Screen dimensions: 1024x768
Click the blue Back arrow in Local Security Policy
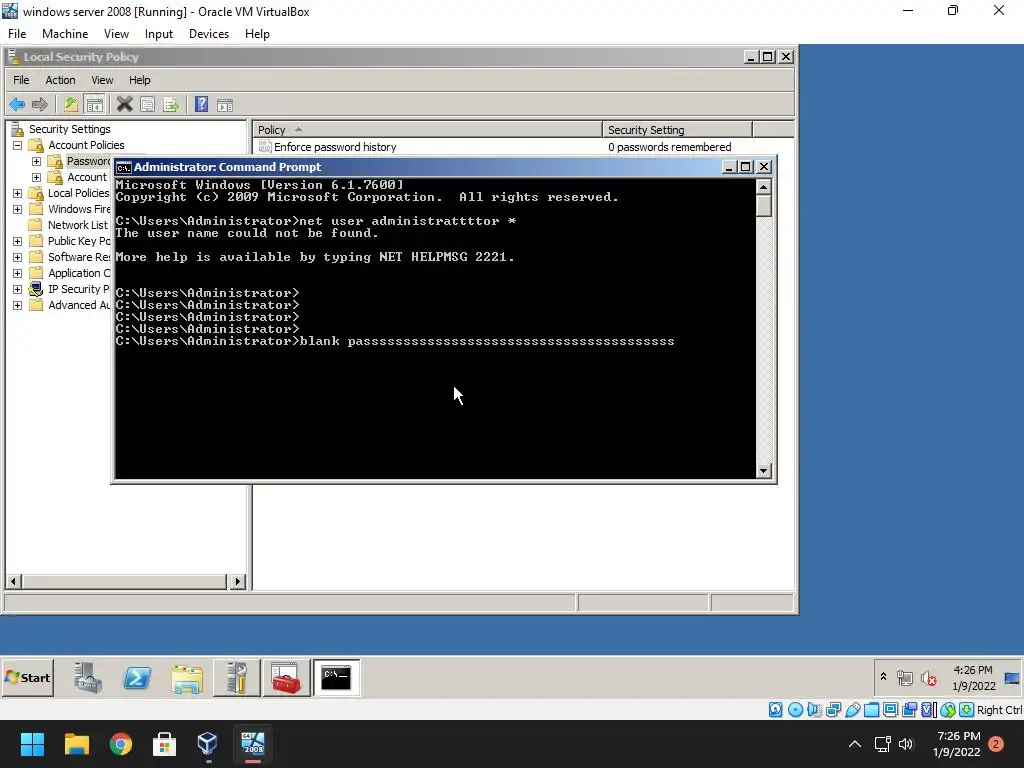coord(17,104)
